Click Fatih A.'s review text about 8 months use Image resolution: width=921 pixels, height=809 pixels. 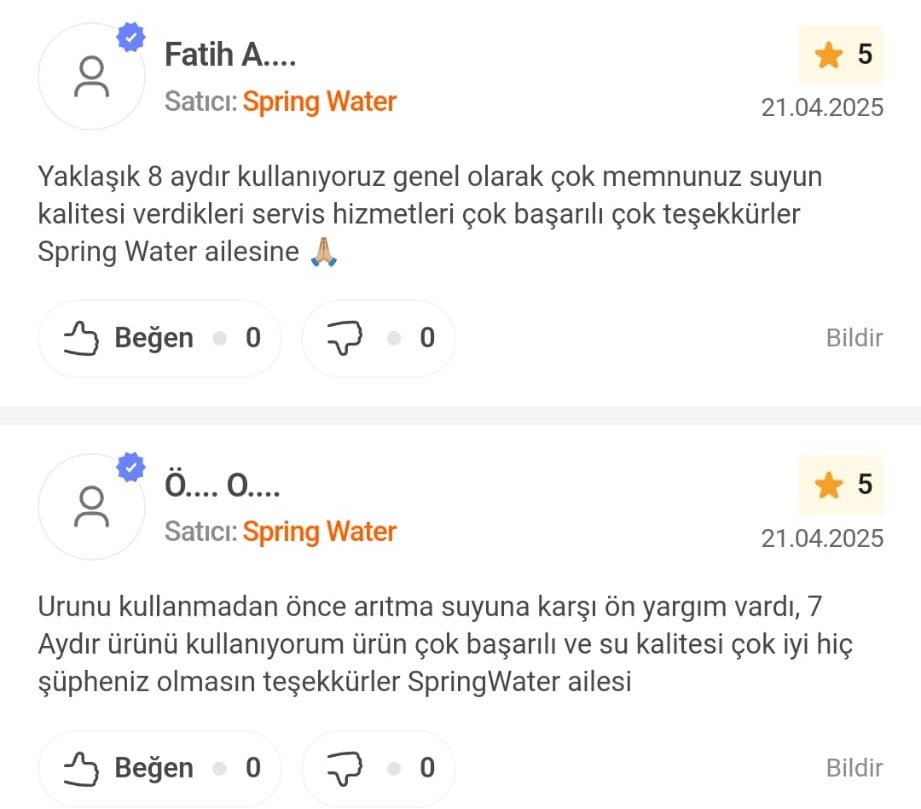point(430,214)
